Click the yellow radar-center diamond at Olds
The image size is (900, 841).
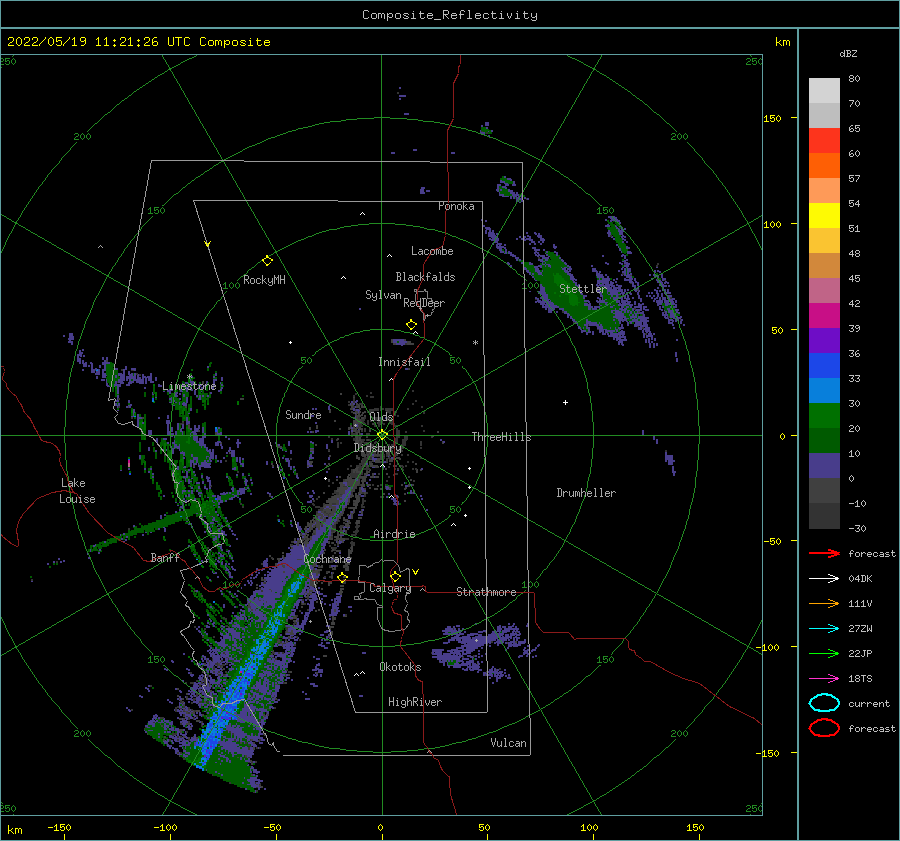pos(382,435)
